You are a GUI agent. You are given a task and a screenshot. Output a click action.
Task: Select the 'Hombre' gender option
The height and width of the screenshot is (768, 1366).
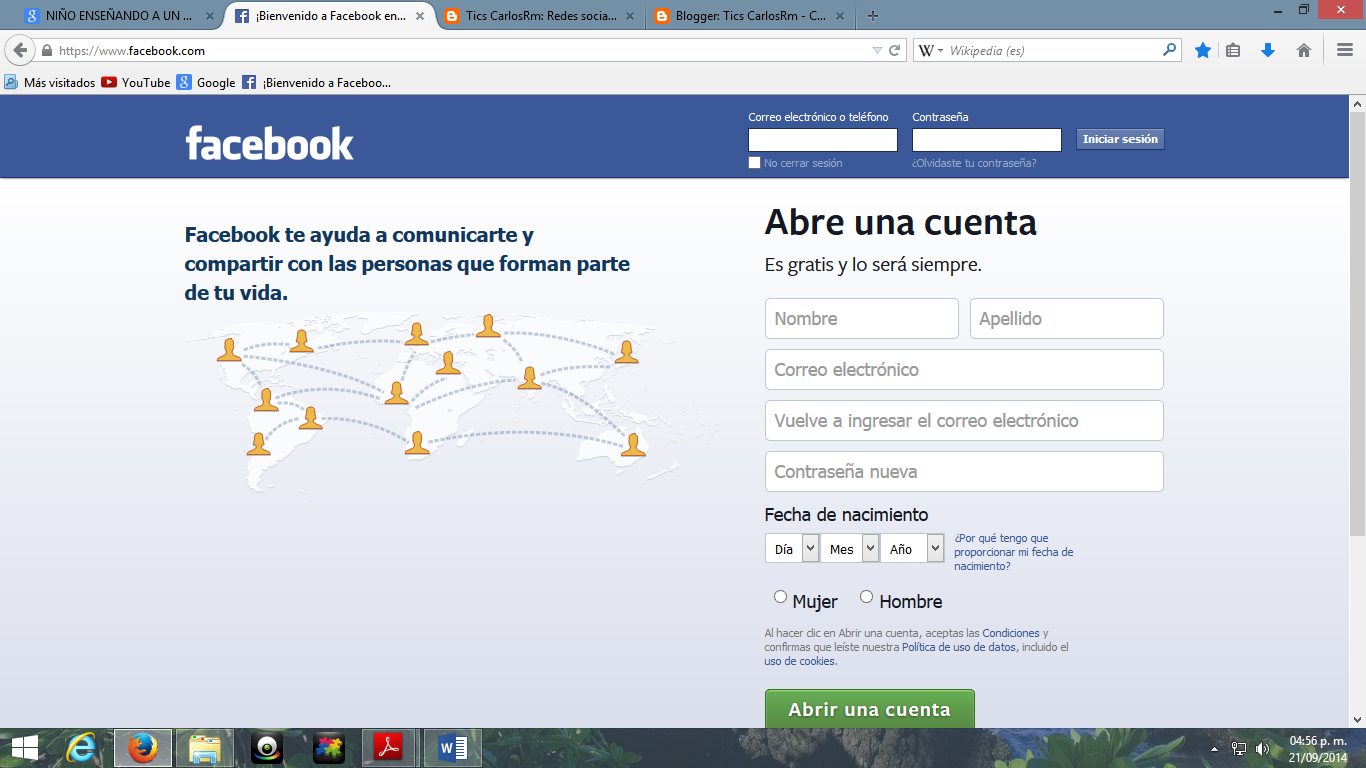[x=866, y=596]
